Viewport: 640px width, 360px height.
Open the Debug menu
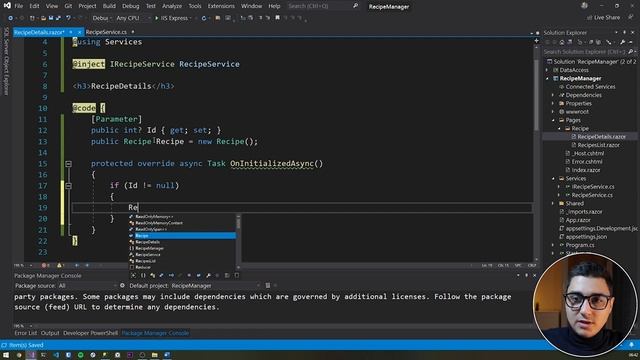click(x=131, y=6)
